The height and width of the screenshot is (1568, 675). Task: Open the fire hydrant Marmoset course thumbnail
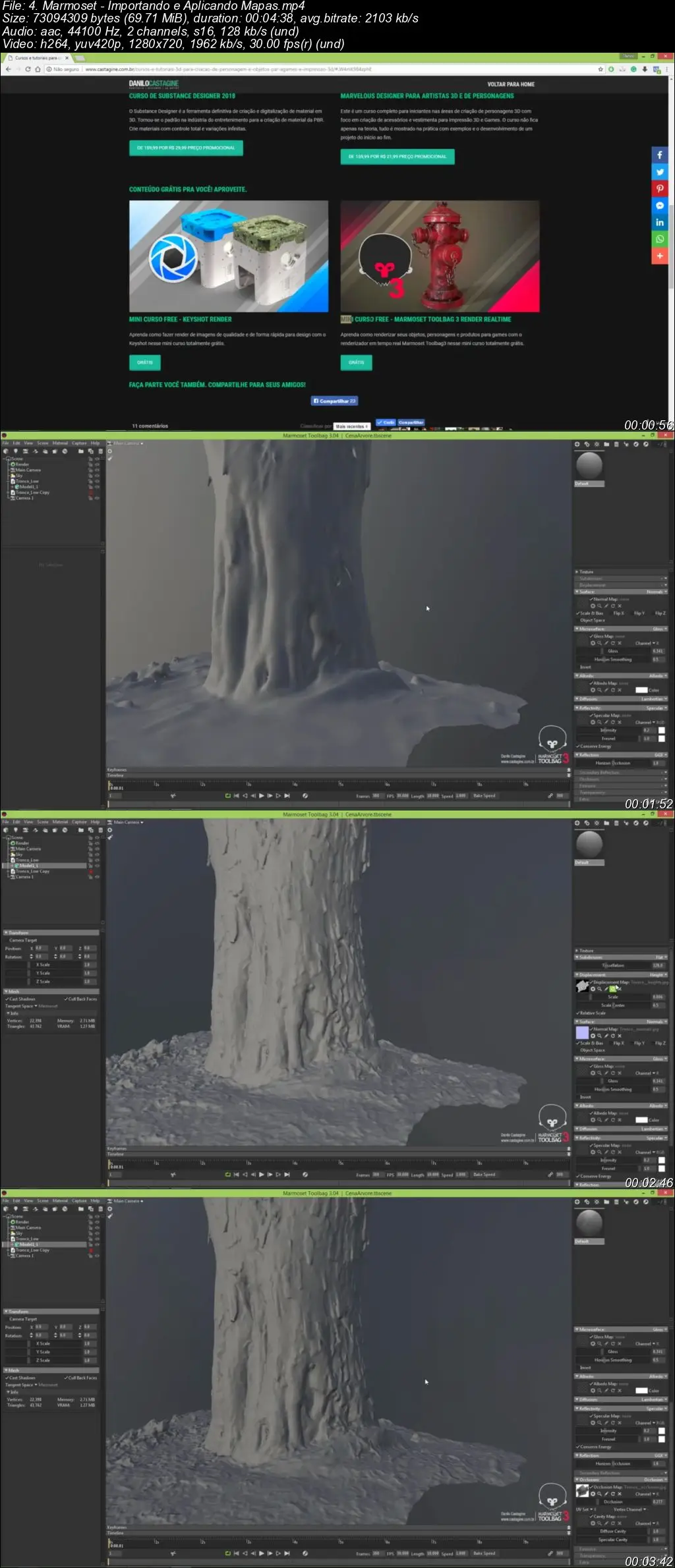[440, 256]
